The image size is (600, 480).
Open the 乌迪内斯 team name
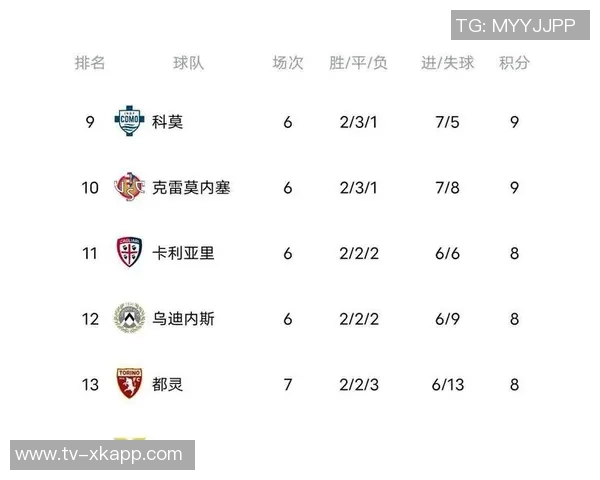tap(183, 320)
